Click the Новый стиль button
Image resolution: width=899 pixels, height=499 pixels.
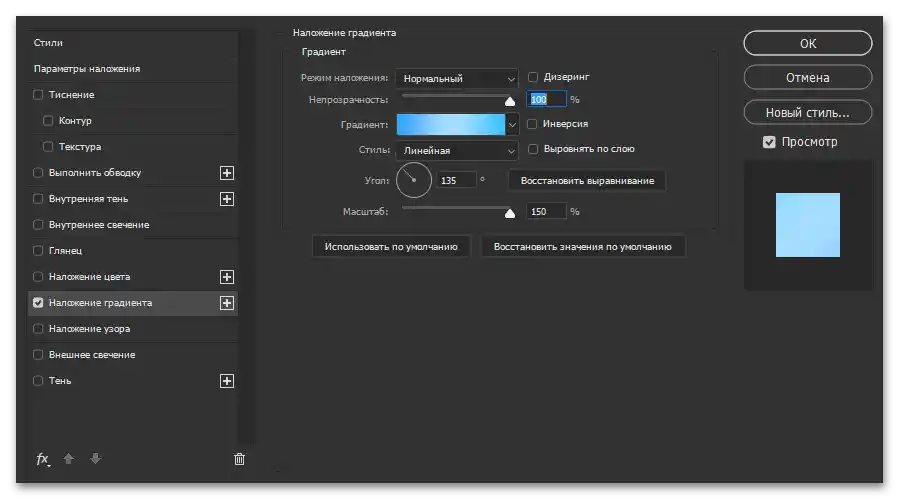808,112
